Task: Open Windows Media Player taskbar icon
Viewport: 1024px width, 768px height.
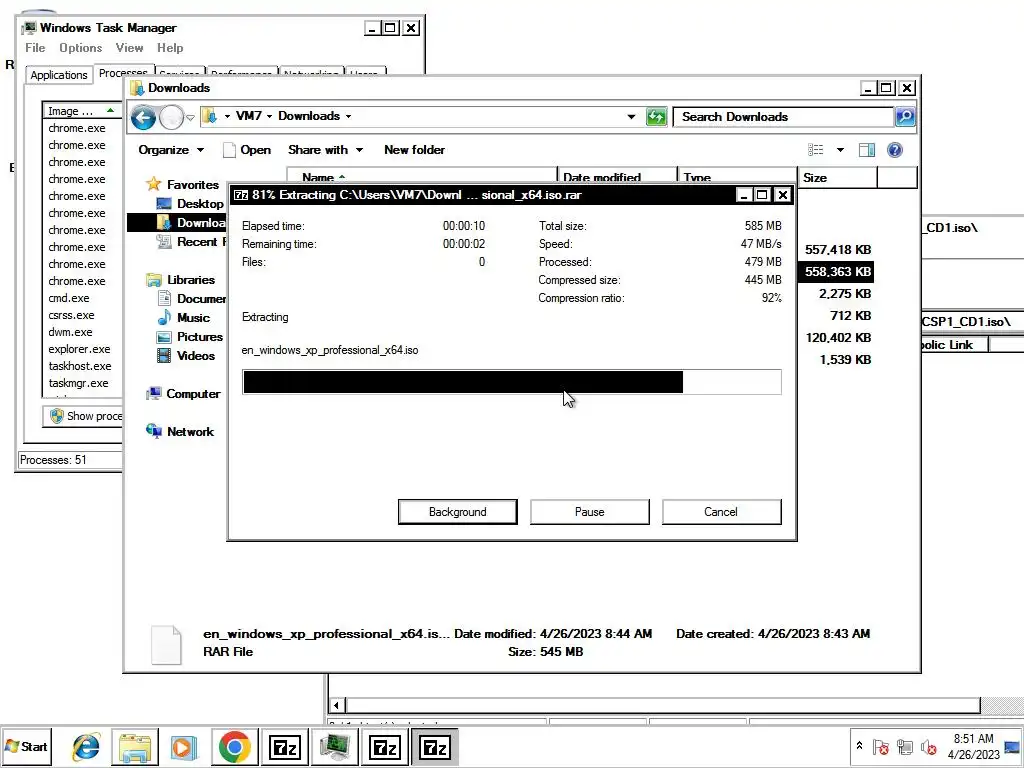Action: pos(185,747)
